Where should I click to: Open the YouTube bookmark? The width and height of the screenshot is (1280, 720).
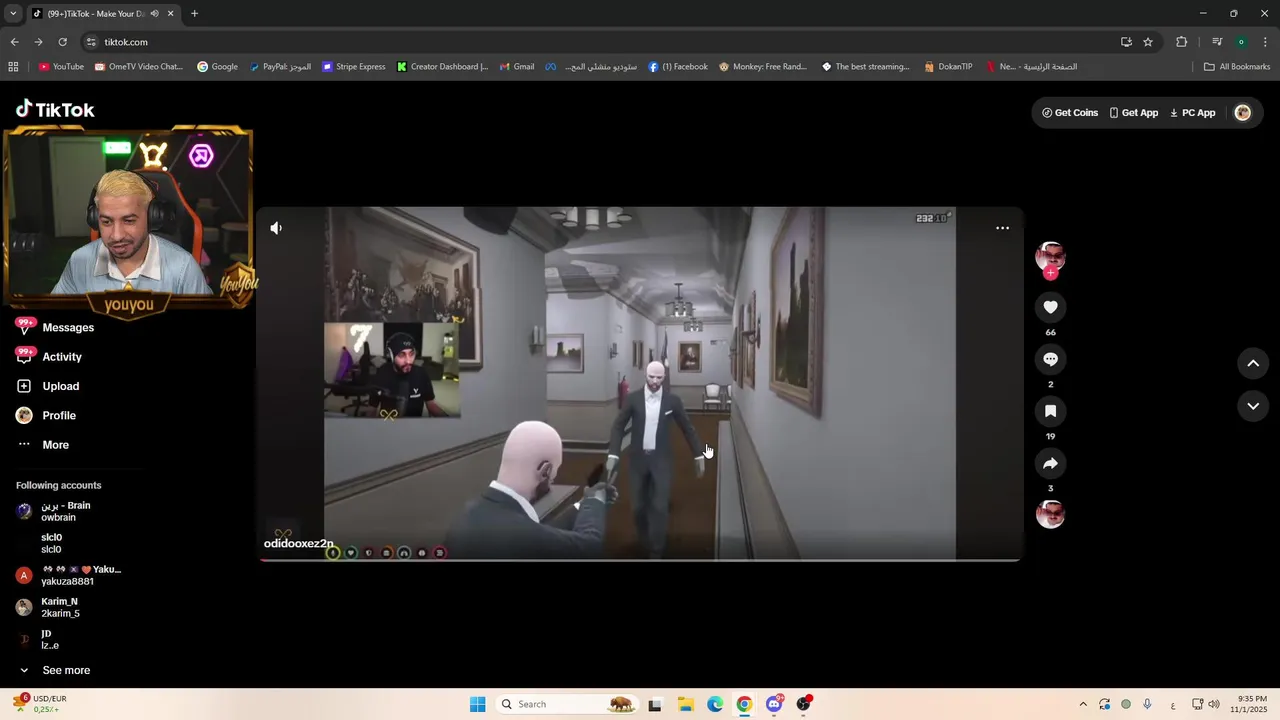(x=61, y=67)
